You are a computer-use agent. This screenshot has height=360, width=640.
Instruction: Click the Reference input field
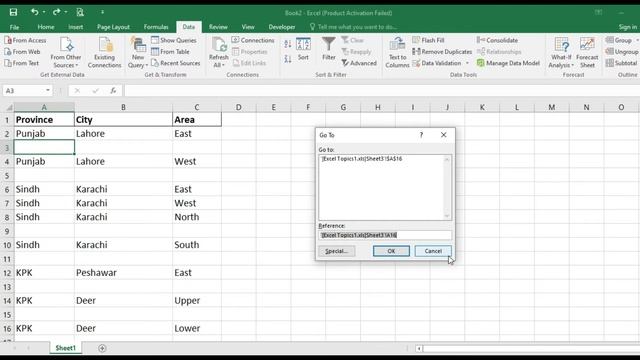384,235
